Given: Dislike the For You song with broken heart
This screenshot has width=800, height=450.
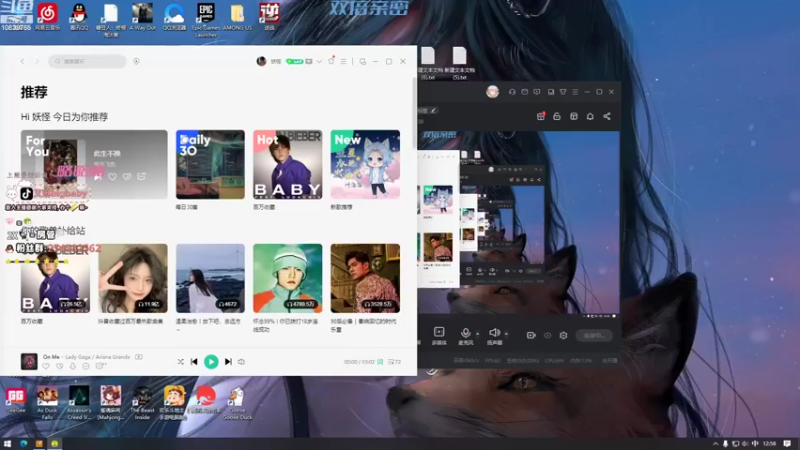Looking at the screenshot, I should point(127,177).
